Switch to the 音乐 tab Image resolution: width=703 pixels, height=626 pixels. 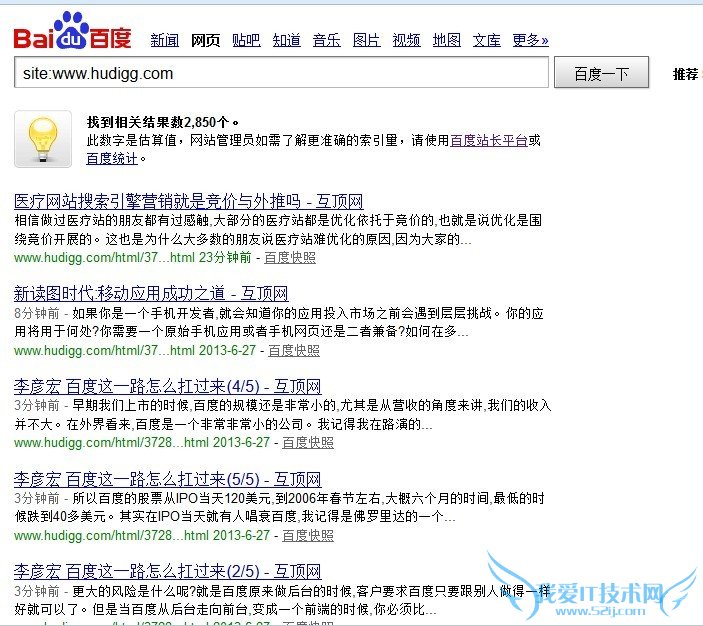[x=326, y=40]
